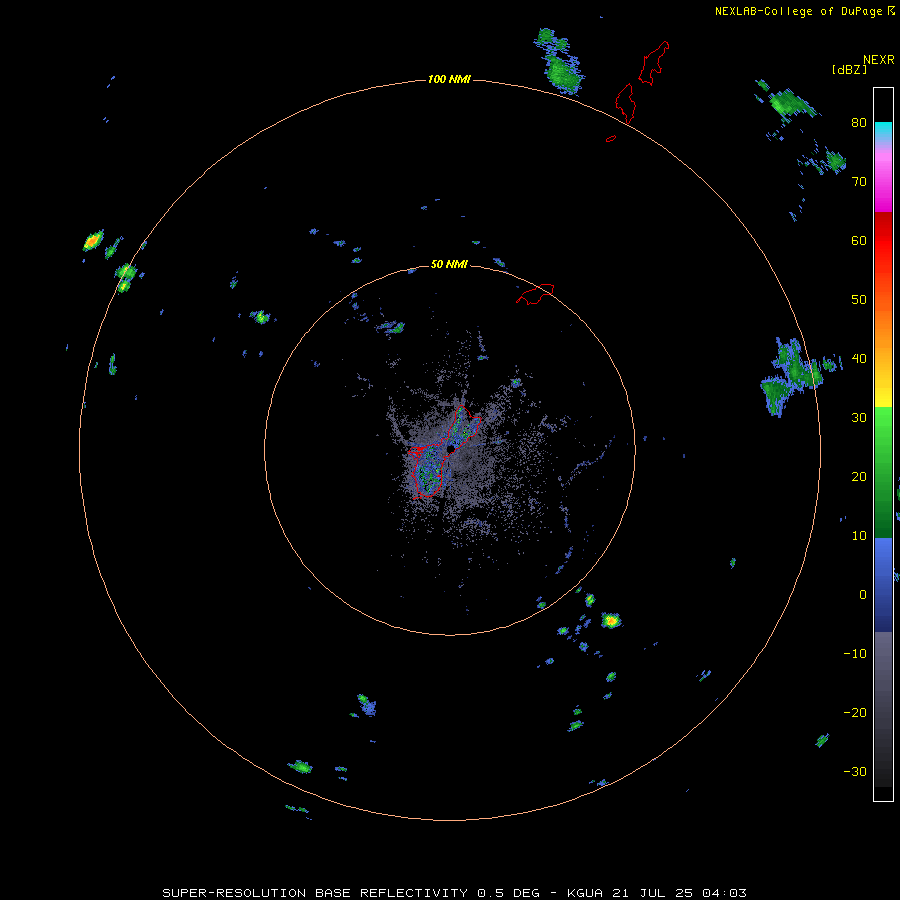Click the -10 value on the dBZ scale

click(855, 654)
